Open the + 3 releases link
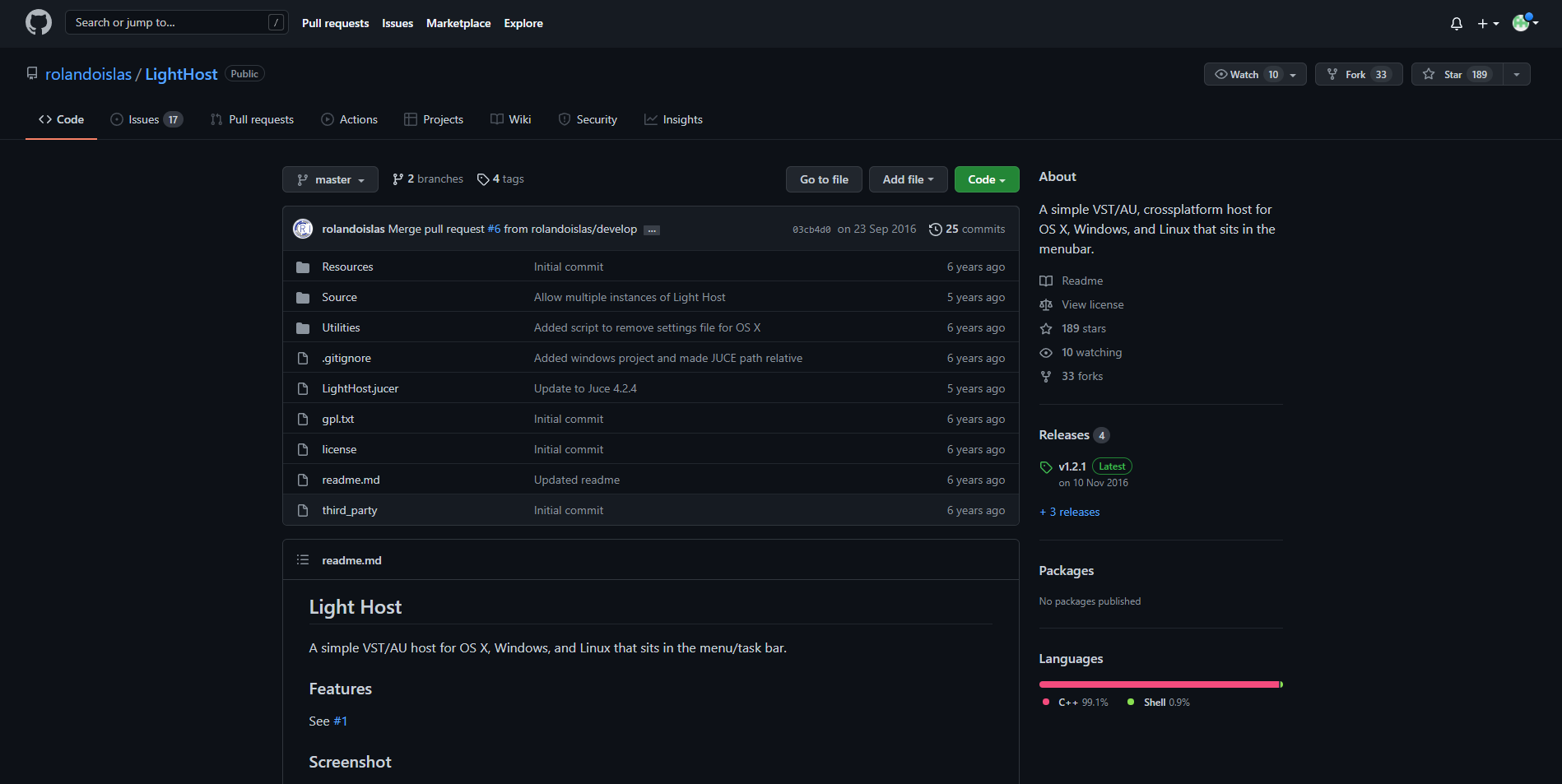The image size is (1562, 784). (1070, 512)
